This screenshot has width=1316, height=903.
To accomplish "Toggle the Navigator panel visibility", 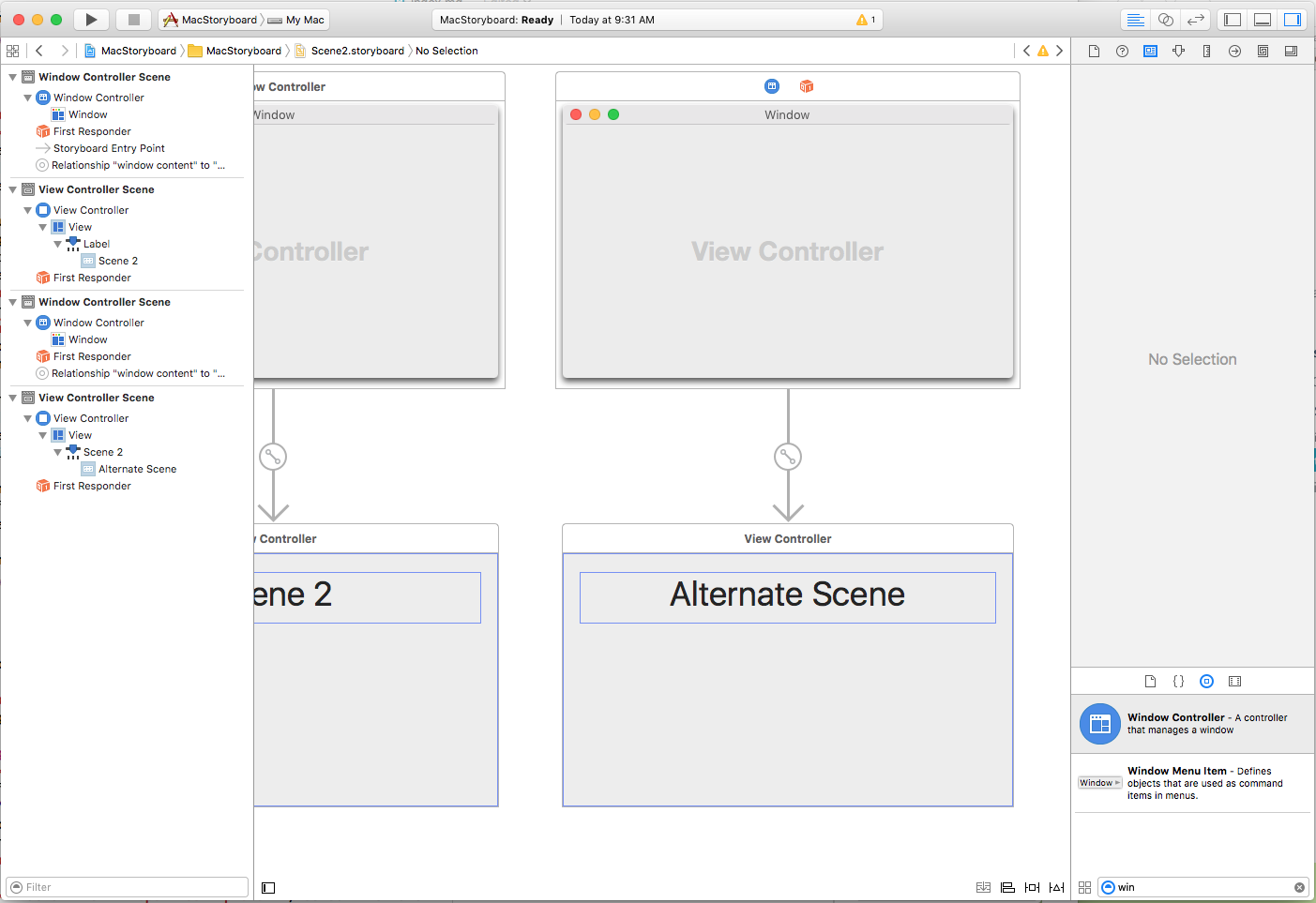I will click(1233, 19).
